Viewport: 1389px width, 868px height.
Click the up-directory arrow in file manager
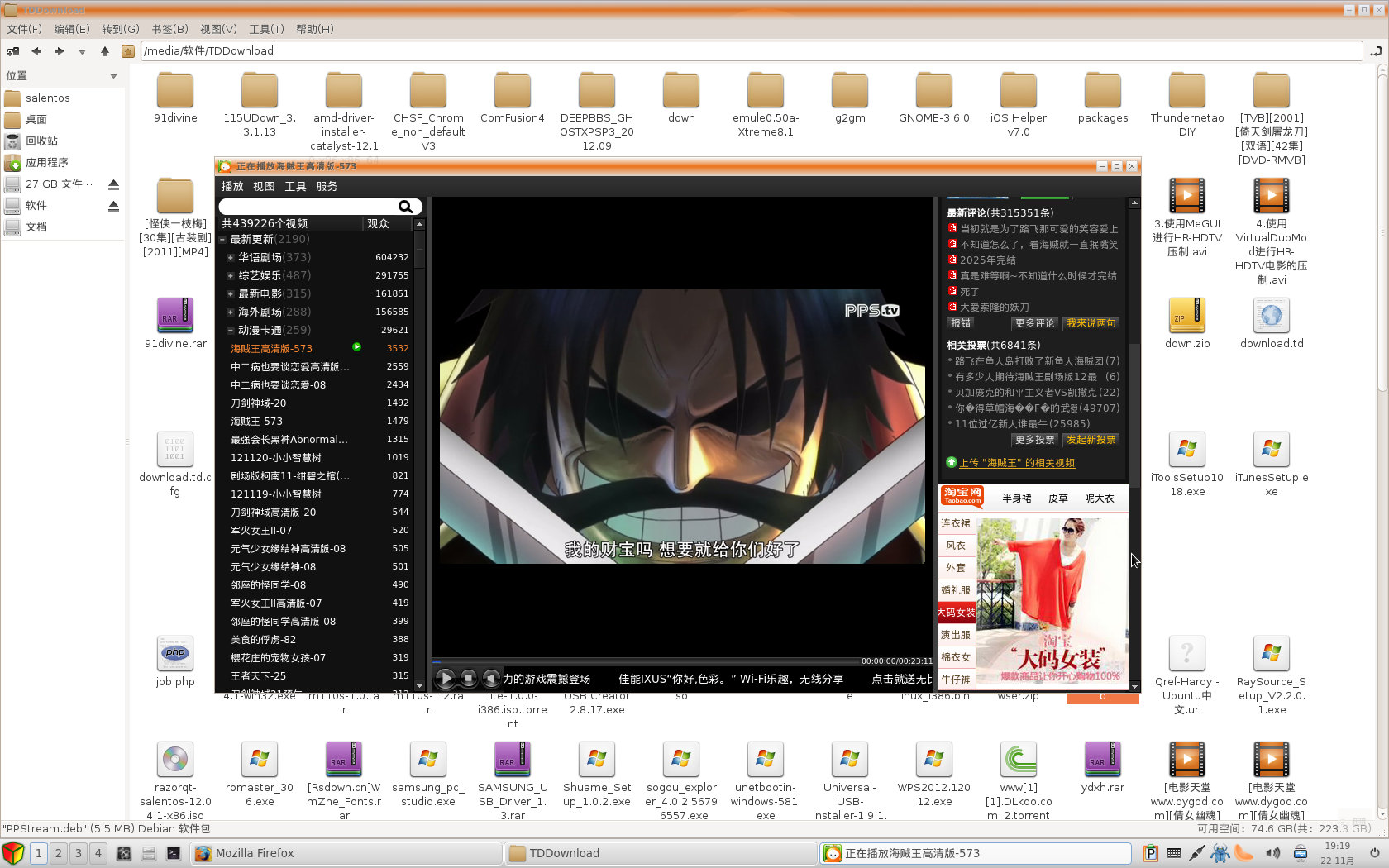click(105, 51)
